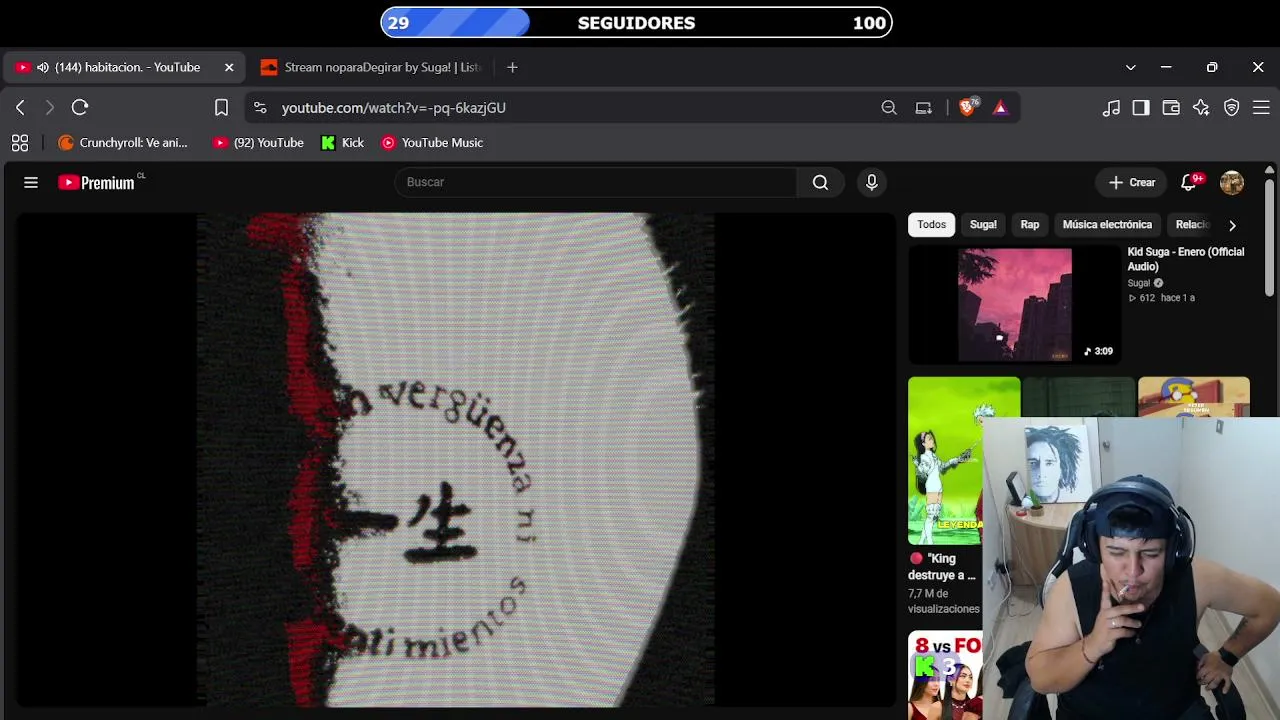Focus the address bar URL
Screen dimensions: 1280x720
[x=394, y=107]
